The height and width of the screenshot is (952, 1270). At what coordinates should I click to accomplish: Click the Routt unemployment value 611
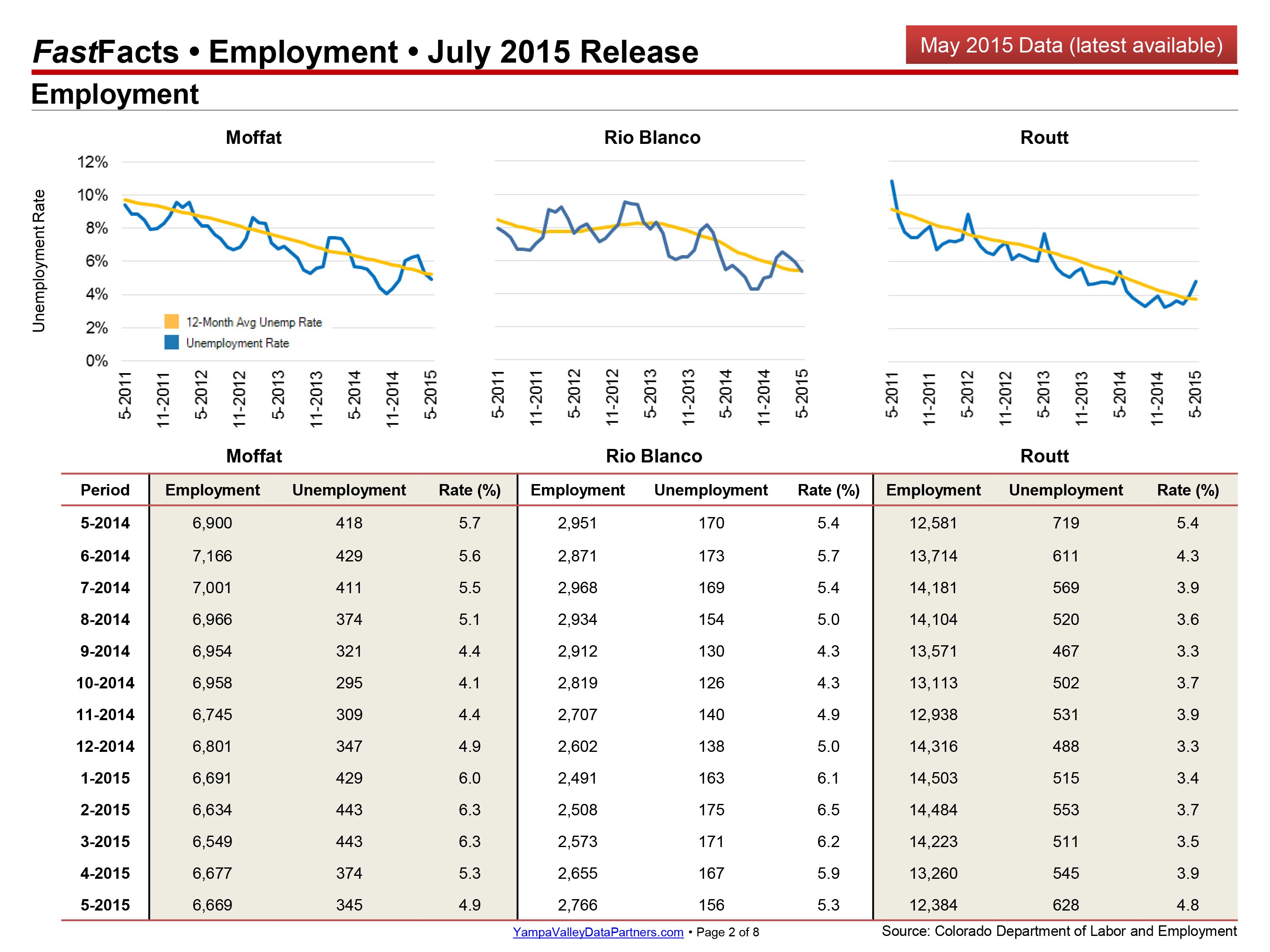click(x=1066, y=556)
